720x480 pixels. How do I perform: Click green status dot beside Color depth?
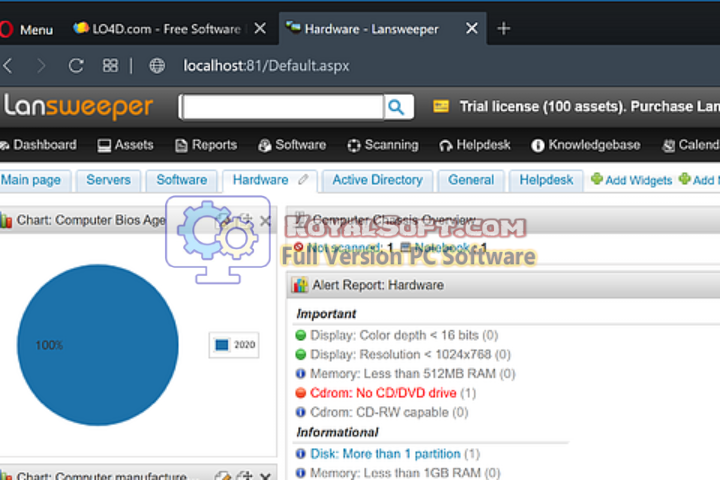coord(301,335)
